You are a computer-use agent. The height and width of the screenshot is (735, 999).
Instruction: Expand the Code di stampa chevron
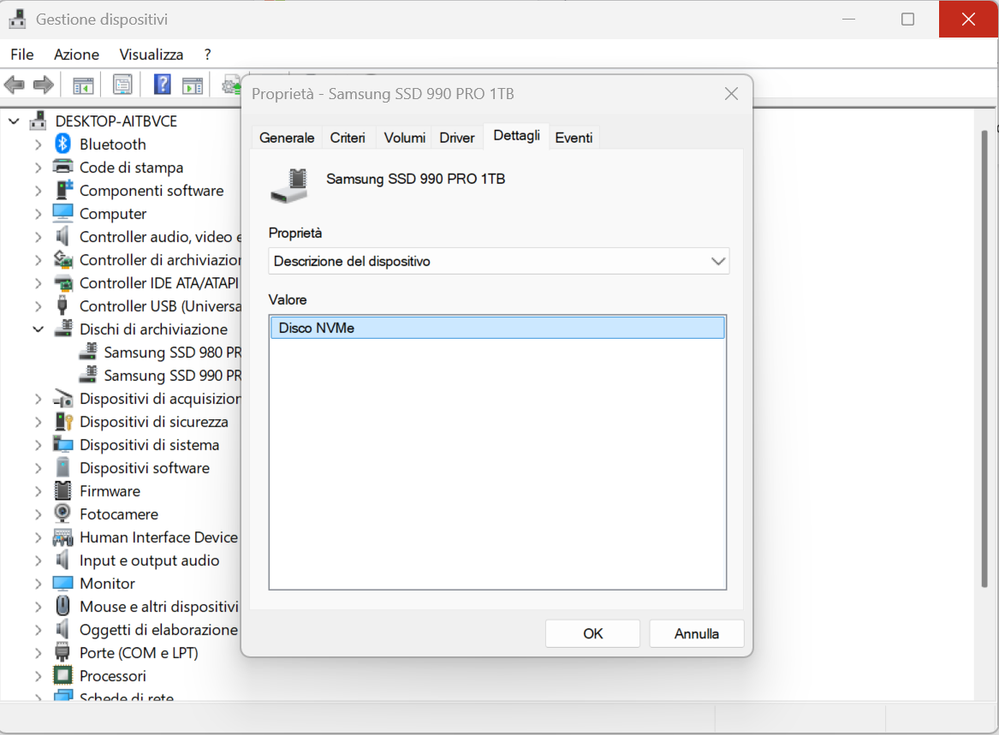pyautogui.click(x=38, y=168)
